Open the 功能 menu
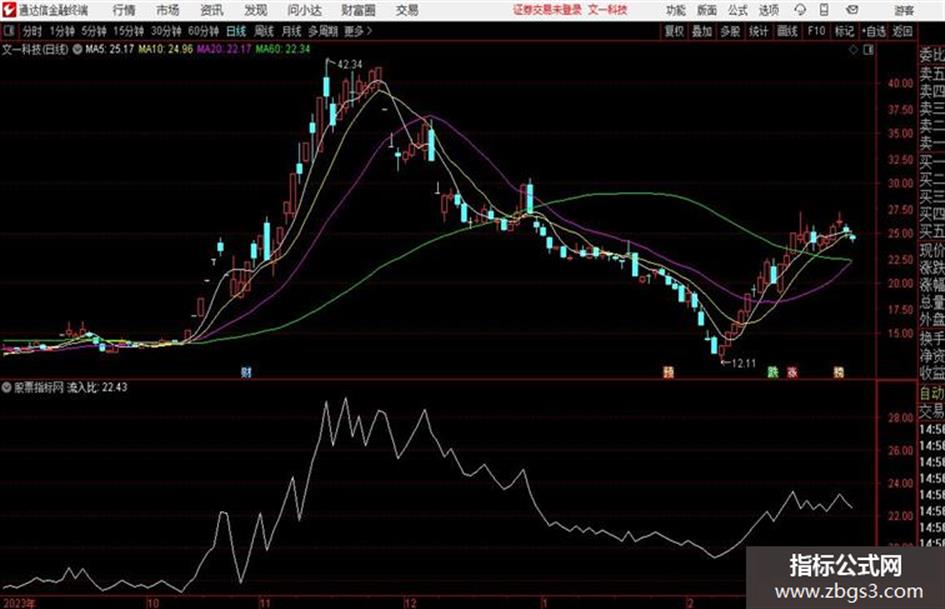 pyautogui.click(x=676, y=10)
